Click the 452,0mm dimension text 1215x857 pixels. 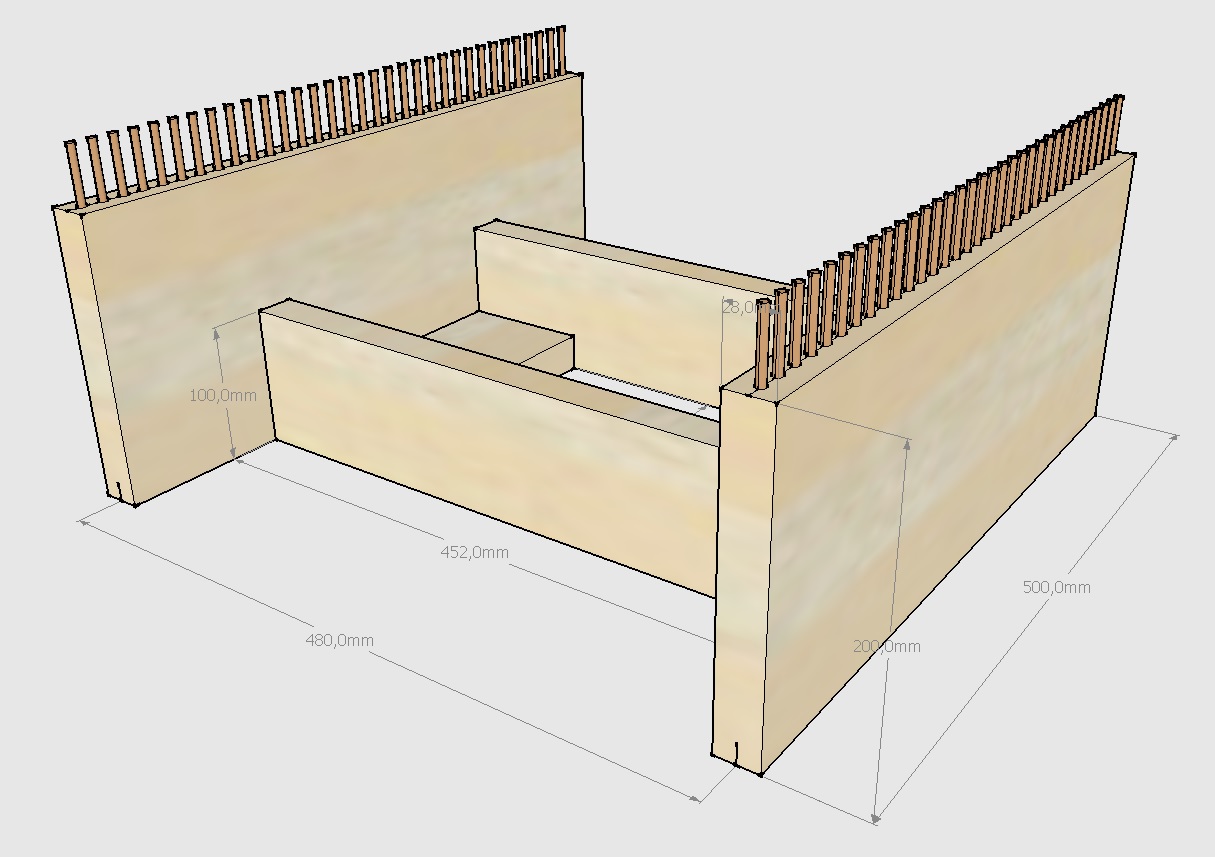(474, 552)
